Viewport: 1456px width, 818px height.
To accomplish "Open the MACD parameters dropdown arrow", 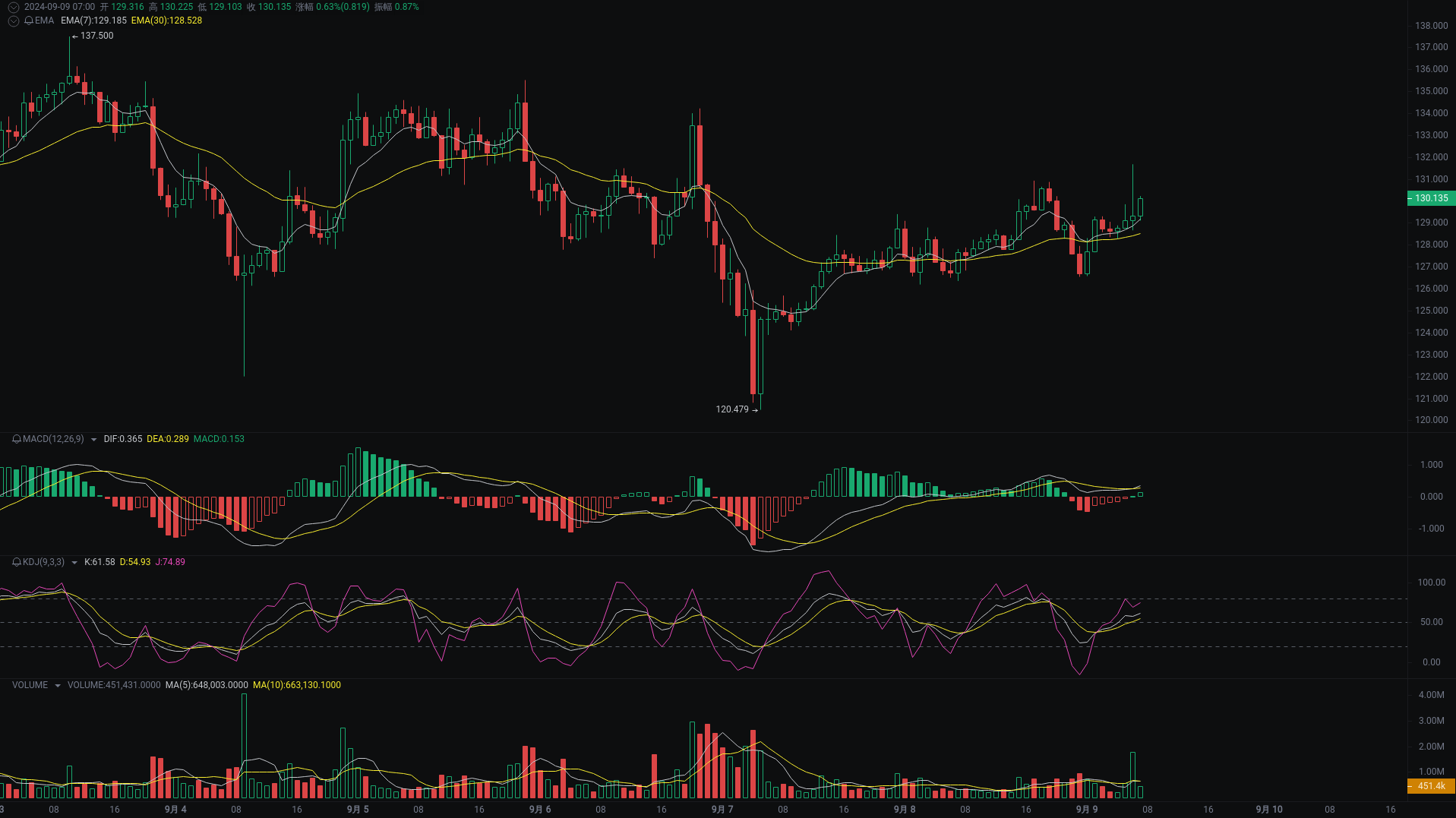I will (93, 439).
